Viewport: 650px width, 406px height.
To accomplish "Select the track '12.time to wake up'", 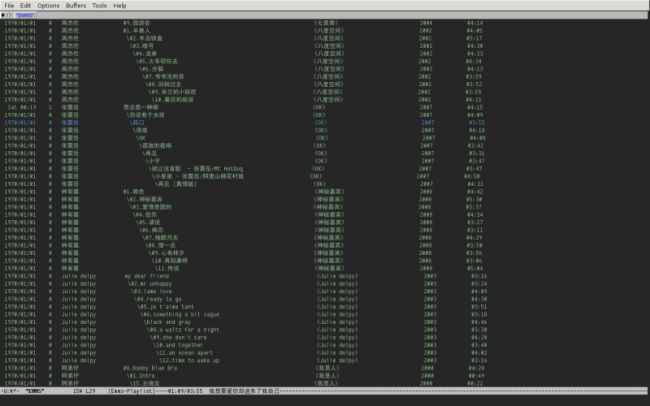I will (189, 361).
